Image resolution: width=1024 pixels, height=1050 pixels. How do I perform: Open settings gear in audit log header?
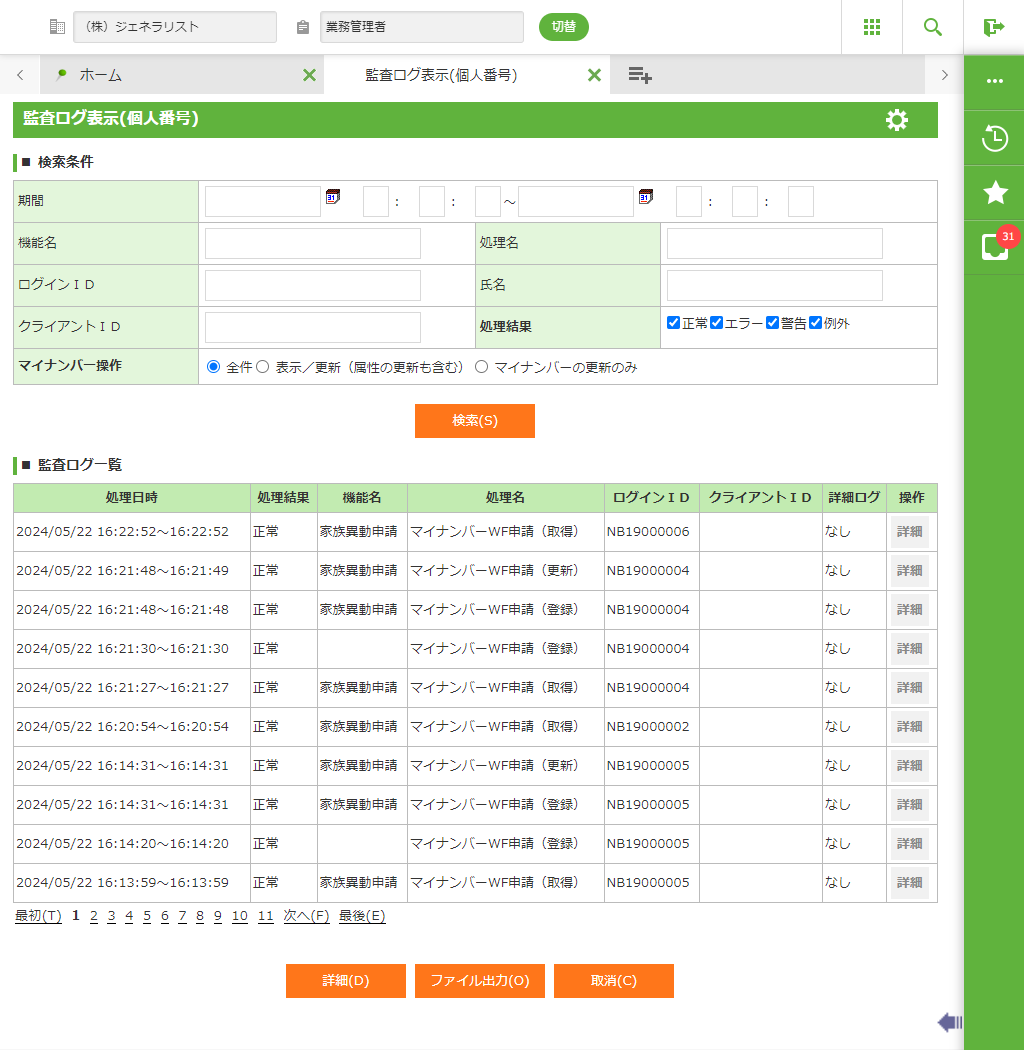[897, 120]
